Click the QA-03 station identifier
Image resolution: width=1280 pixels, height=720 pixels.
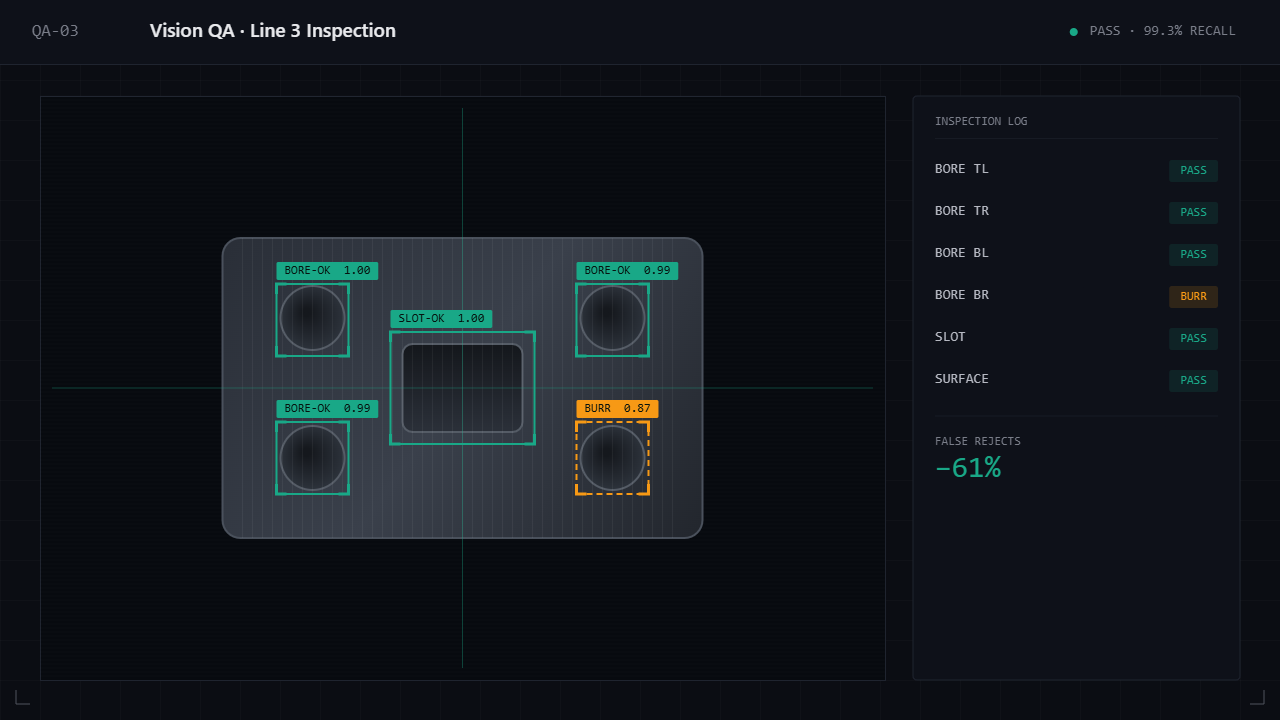point(55,31)
